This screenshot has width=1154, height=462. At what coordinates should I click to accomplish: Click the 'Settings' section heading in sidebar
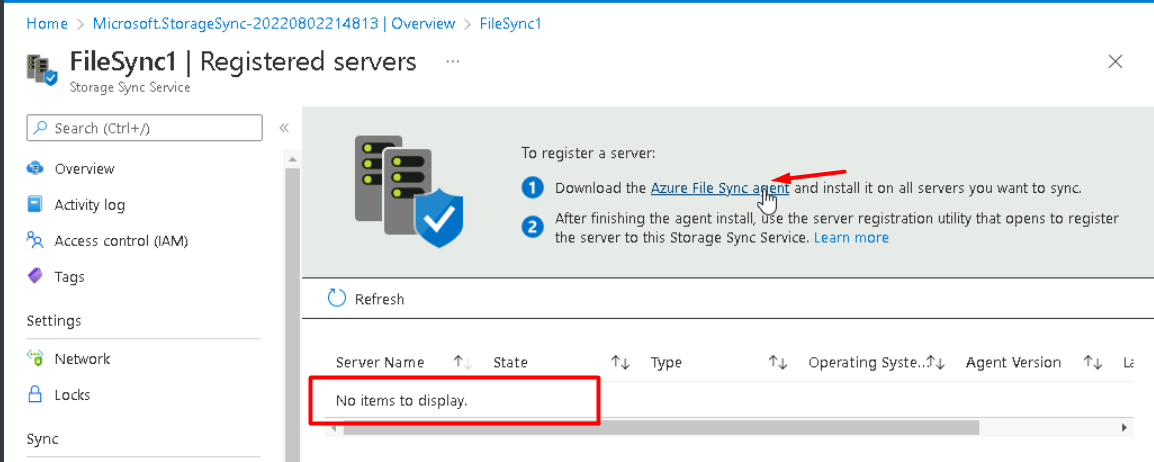pos(54,321)
